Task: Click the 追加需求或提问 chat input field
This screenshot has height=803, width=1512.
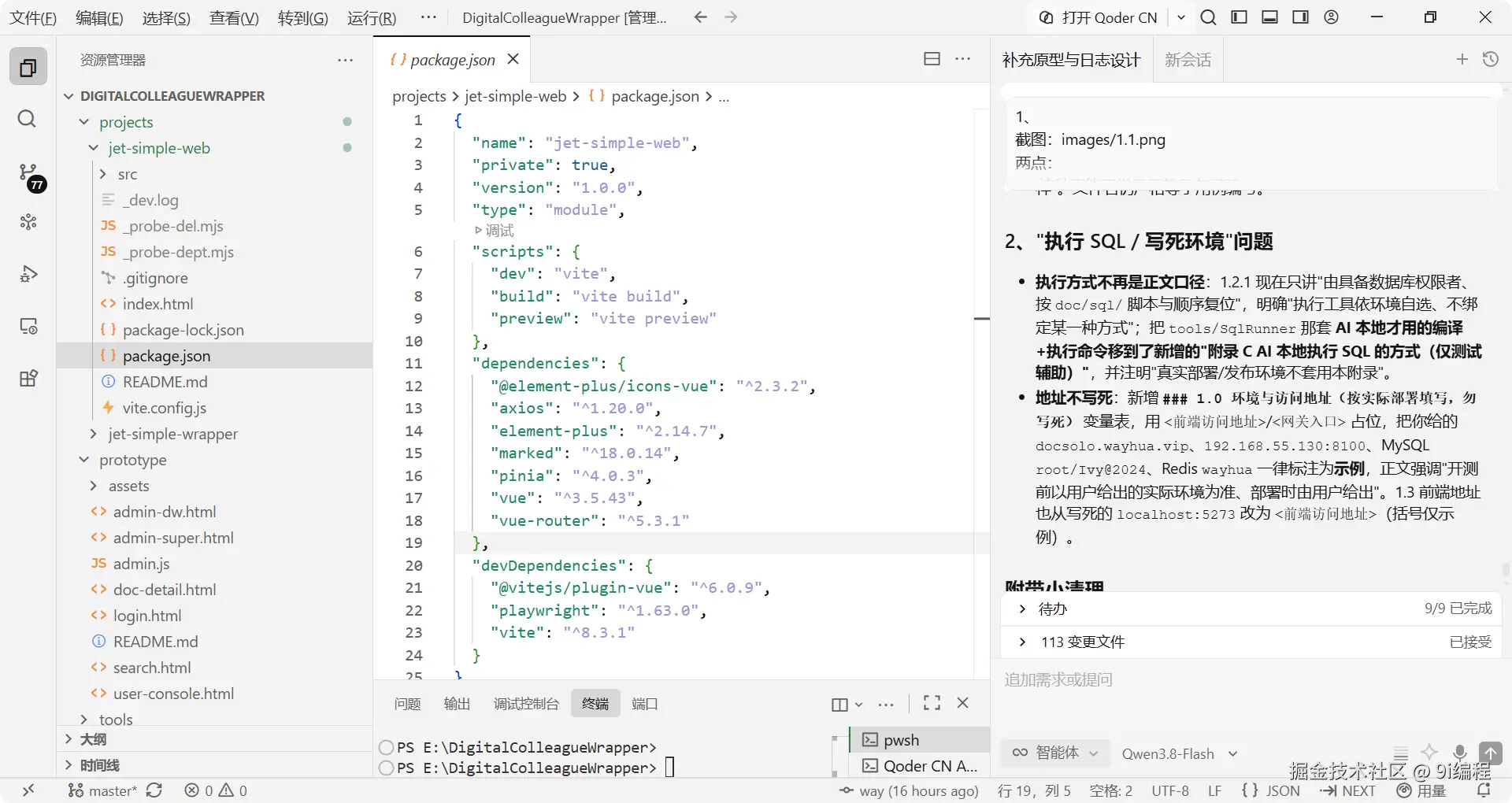Action: click(1252, 679)
